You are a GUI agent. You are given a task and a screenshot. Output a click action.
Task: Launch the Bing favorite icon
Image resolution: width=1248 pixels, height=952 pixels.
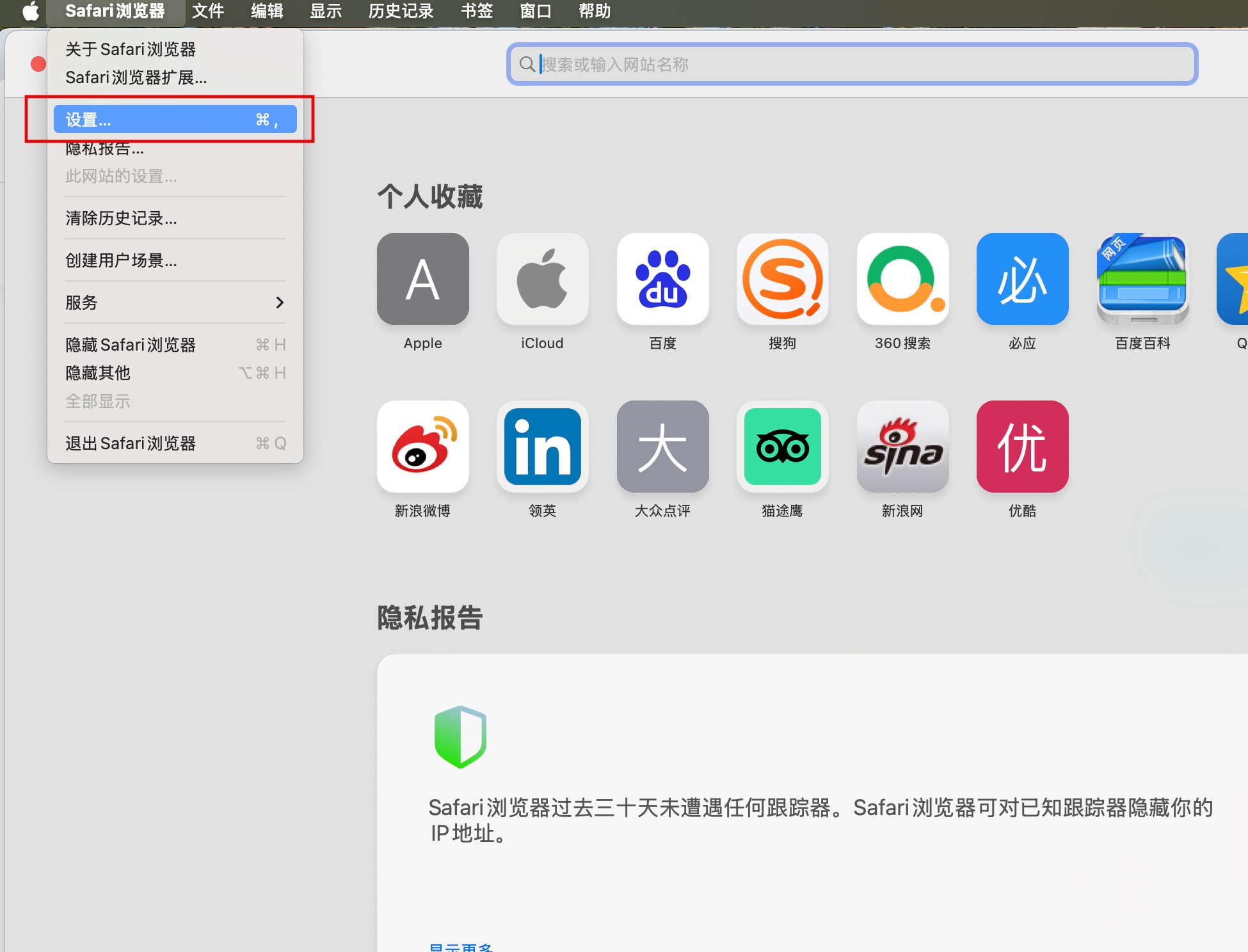point(1022,279)
